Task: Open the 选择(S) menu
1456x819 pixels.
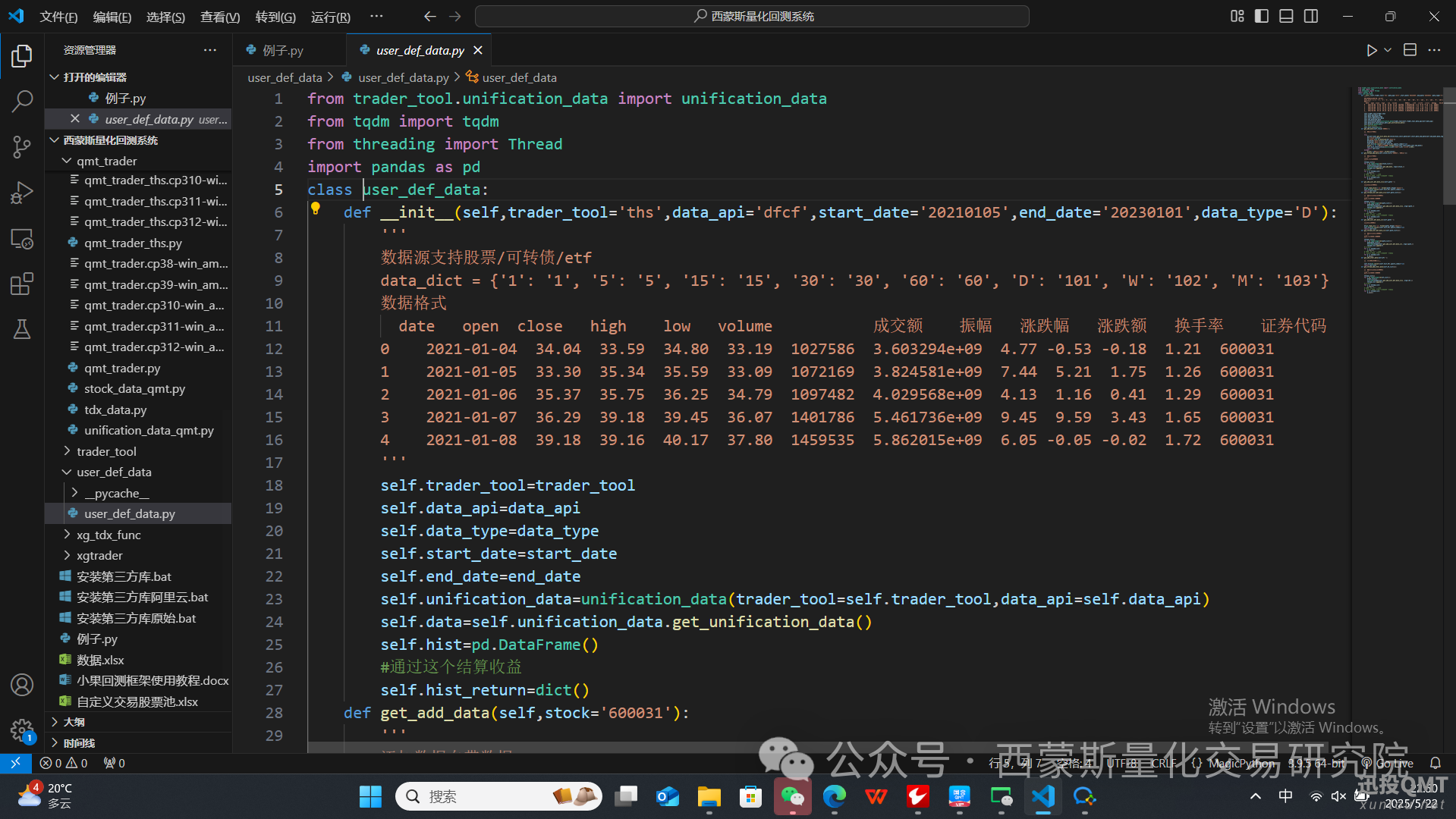Action: (165, 17)
